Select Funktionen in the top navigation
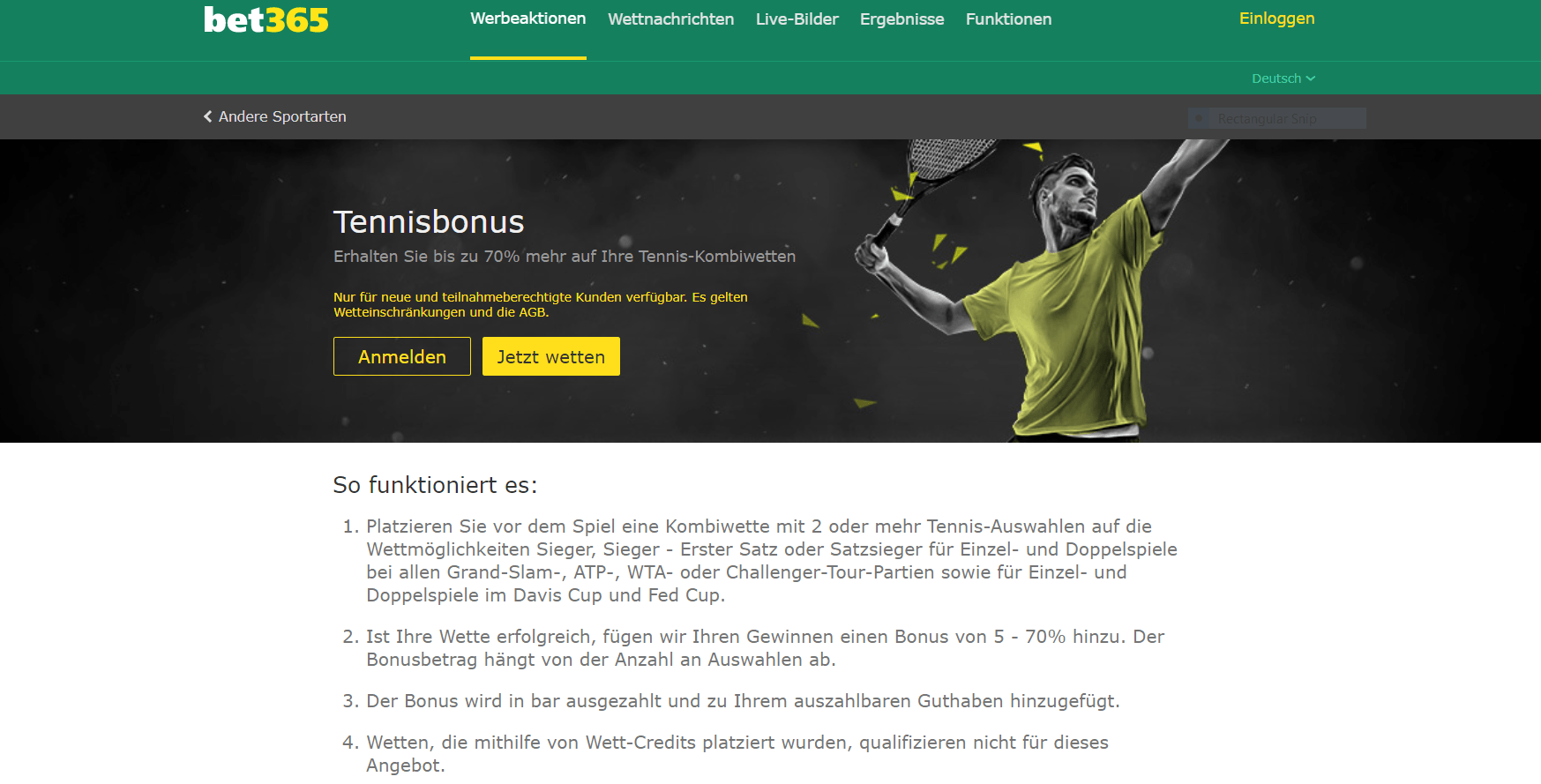Viewport: 1541px width, 784px height. pyautogui.click(x=1008, y=19)
